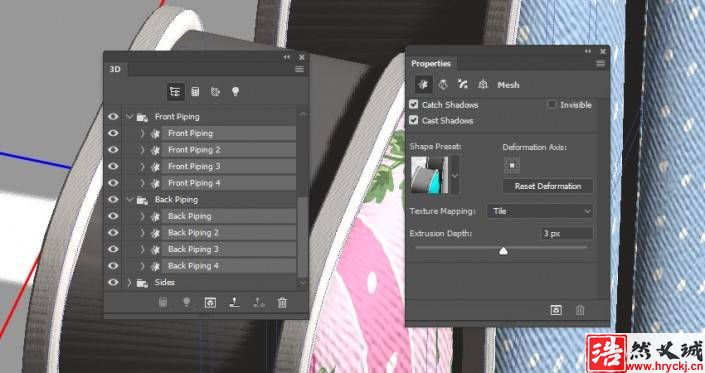Open the Deform tab in Properties

[443, 84]
